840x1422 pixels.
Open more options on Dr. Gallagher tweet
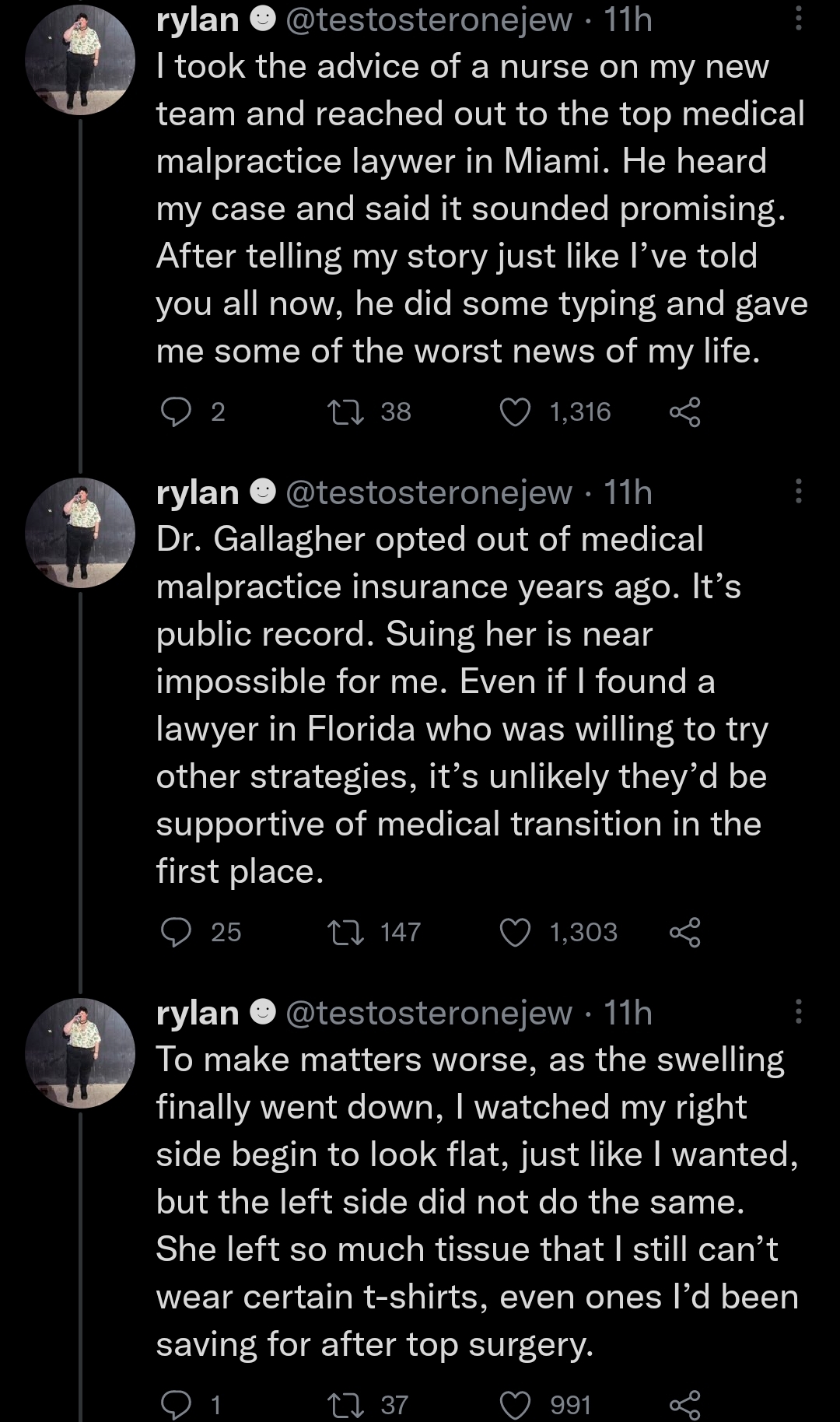(798, 491)
